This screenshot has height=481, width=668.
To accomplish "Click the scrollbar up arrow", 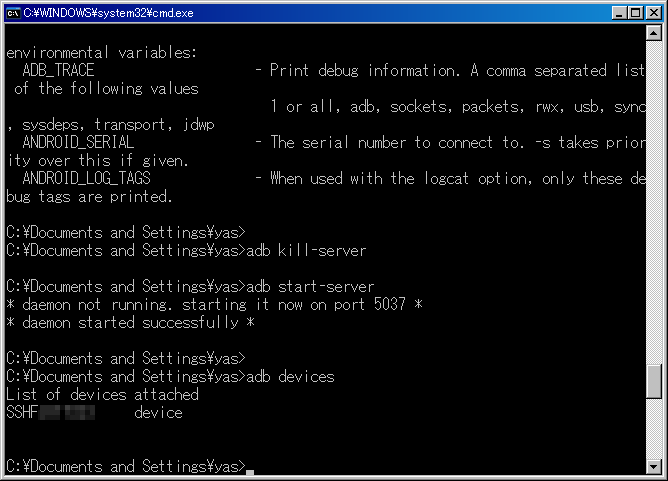I will coord(653,33).
